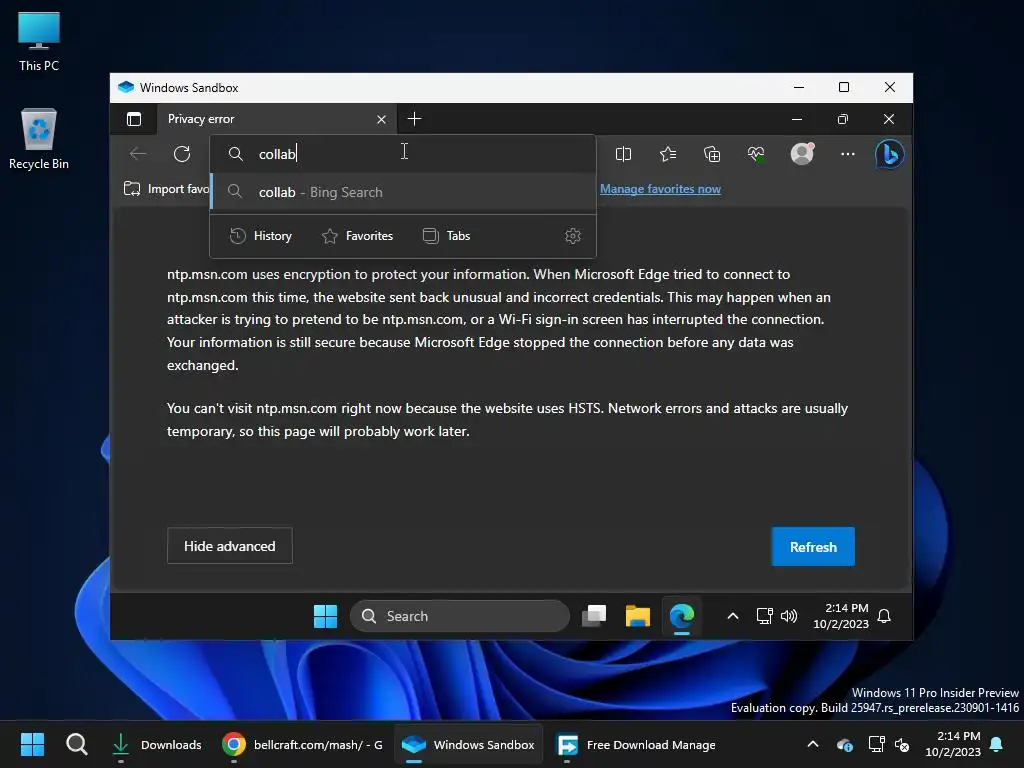Maximize the Windows Sandbox window
Screen dimensions: 1024x768
(x=844, y=88)
